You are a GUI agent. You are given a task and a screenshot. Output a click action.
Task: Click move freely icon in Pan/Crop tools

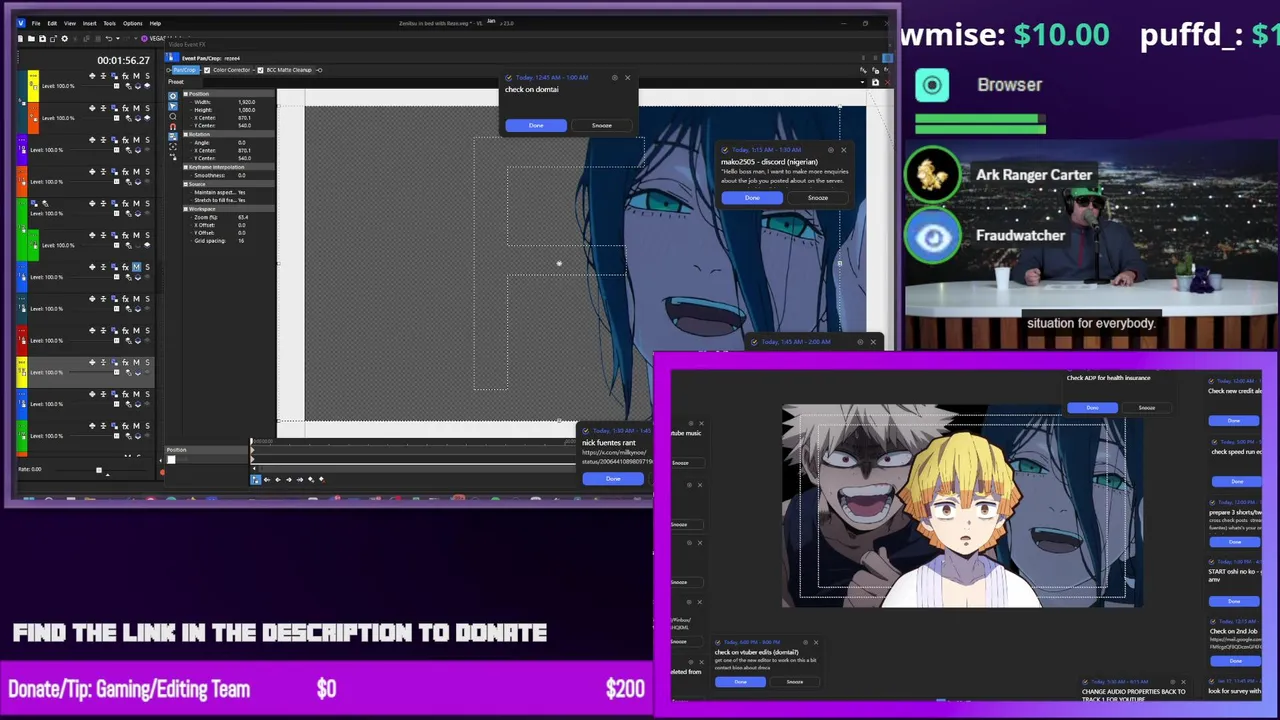(173, 157)
